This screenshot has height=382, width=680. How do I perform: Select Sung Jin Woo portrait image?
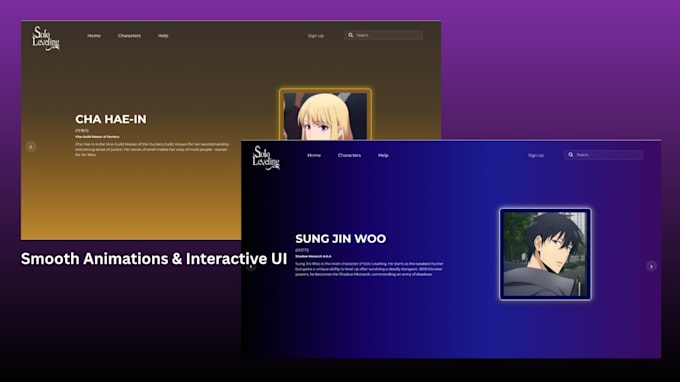[x=545, y=254]
